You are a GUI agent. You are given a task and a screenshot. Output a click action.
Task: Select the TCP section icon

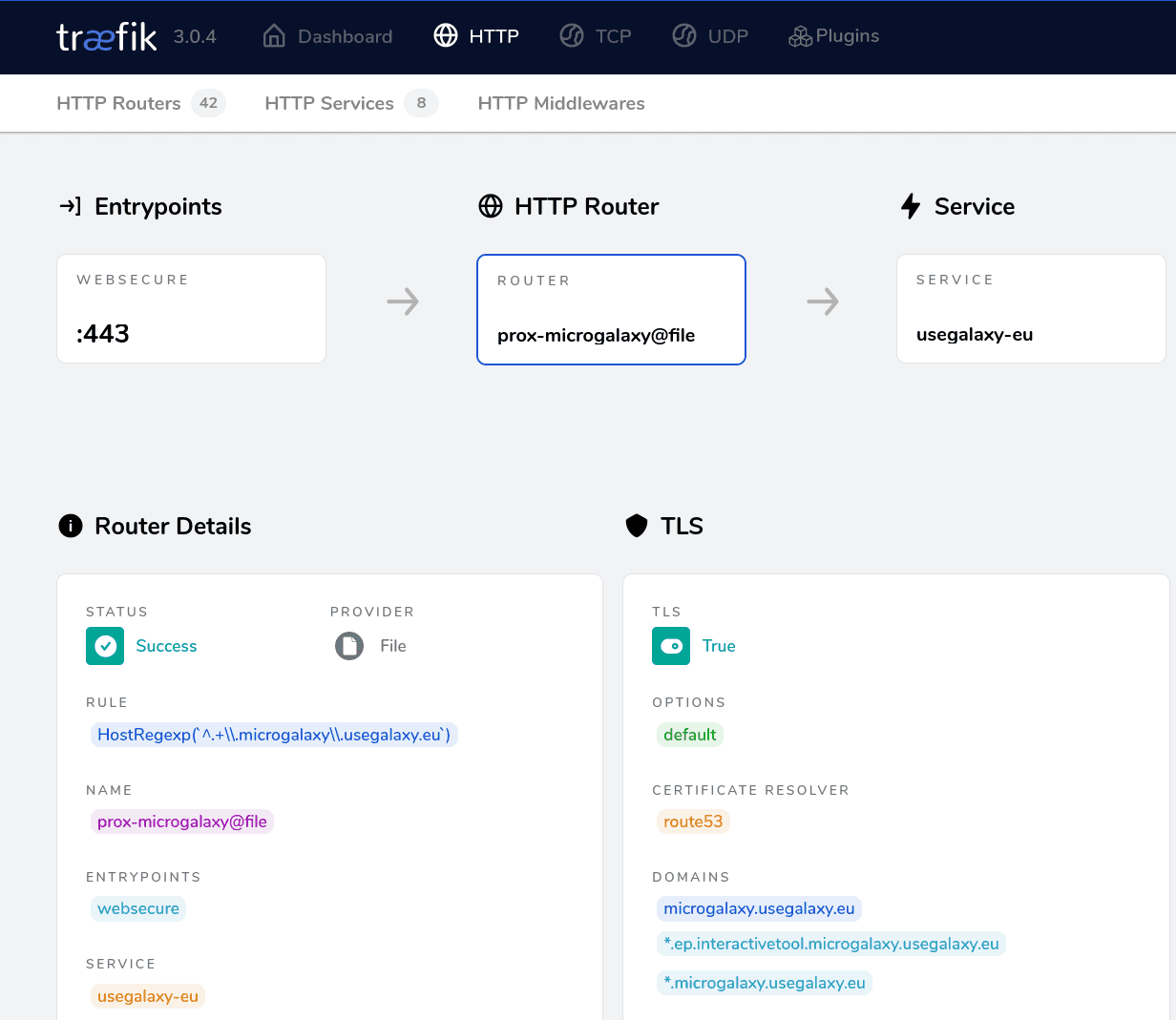pos(571,35)
